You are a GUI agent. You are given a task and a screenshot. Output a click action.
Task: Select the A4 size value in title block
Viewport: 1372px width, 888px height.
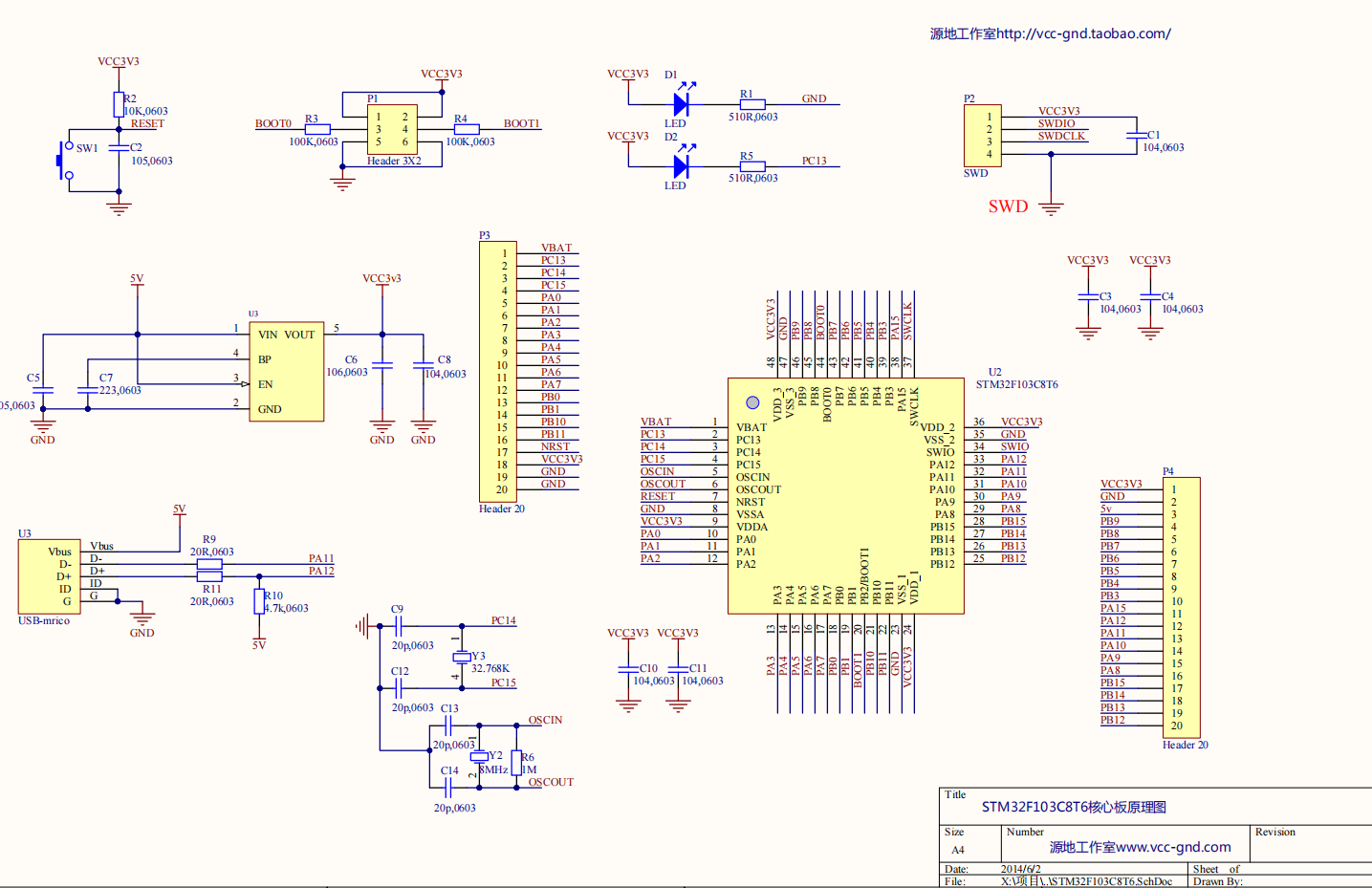958,850
